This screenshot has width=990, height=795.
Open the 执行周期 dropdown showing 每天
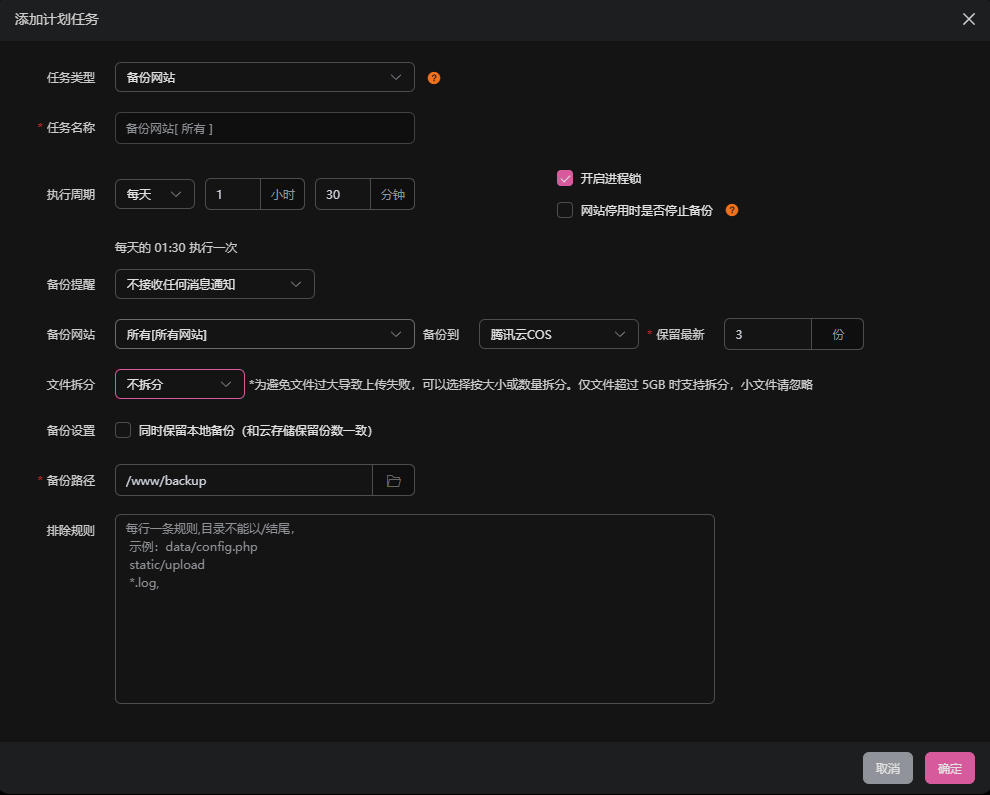(154, 194)
